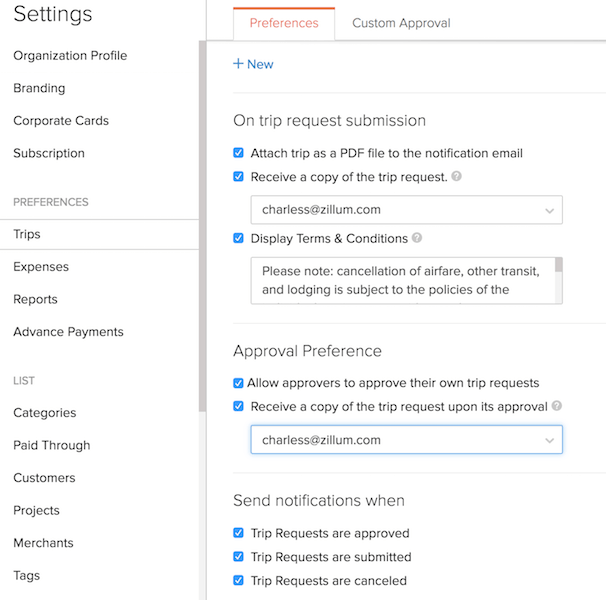Screen dimensions: 606x600
Task: Select Advance Payments preferences
Action: point(68,332)
